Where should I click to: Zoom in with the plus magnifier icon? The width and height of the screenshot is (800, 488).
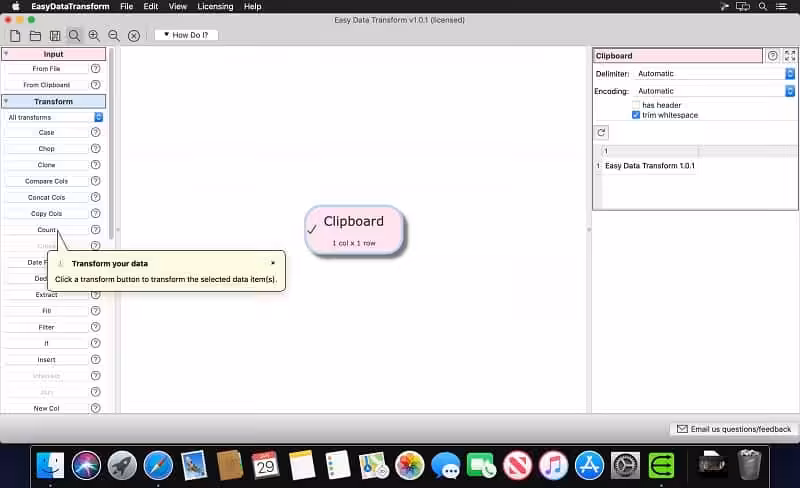coord(94,35)
